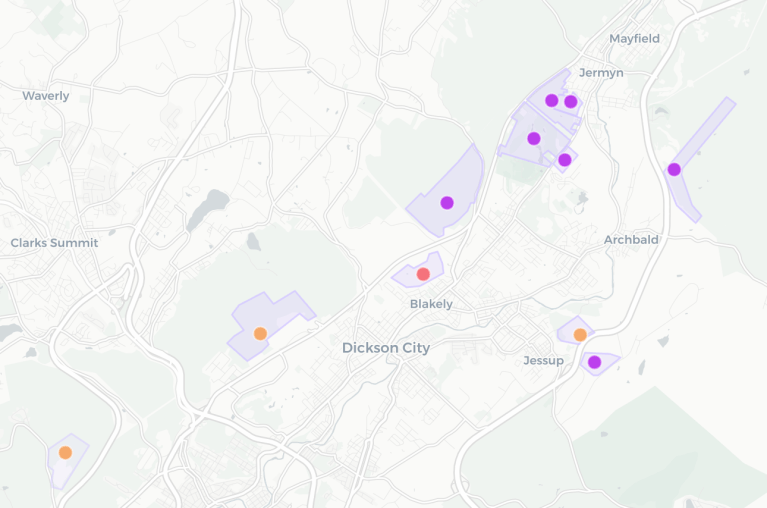The image size is (767, 508).
Task: Click purple marker in elongated polygon above Archbald
Action: [674, 169]
